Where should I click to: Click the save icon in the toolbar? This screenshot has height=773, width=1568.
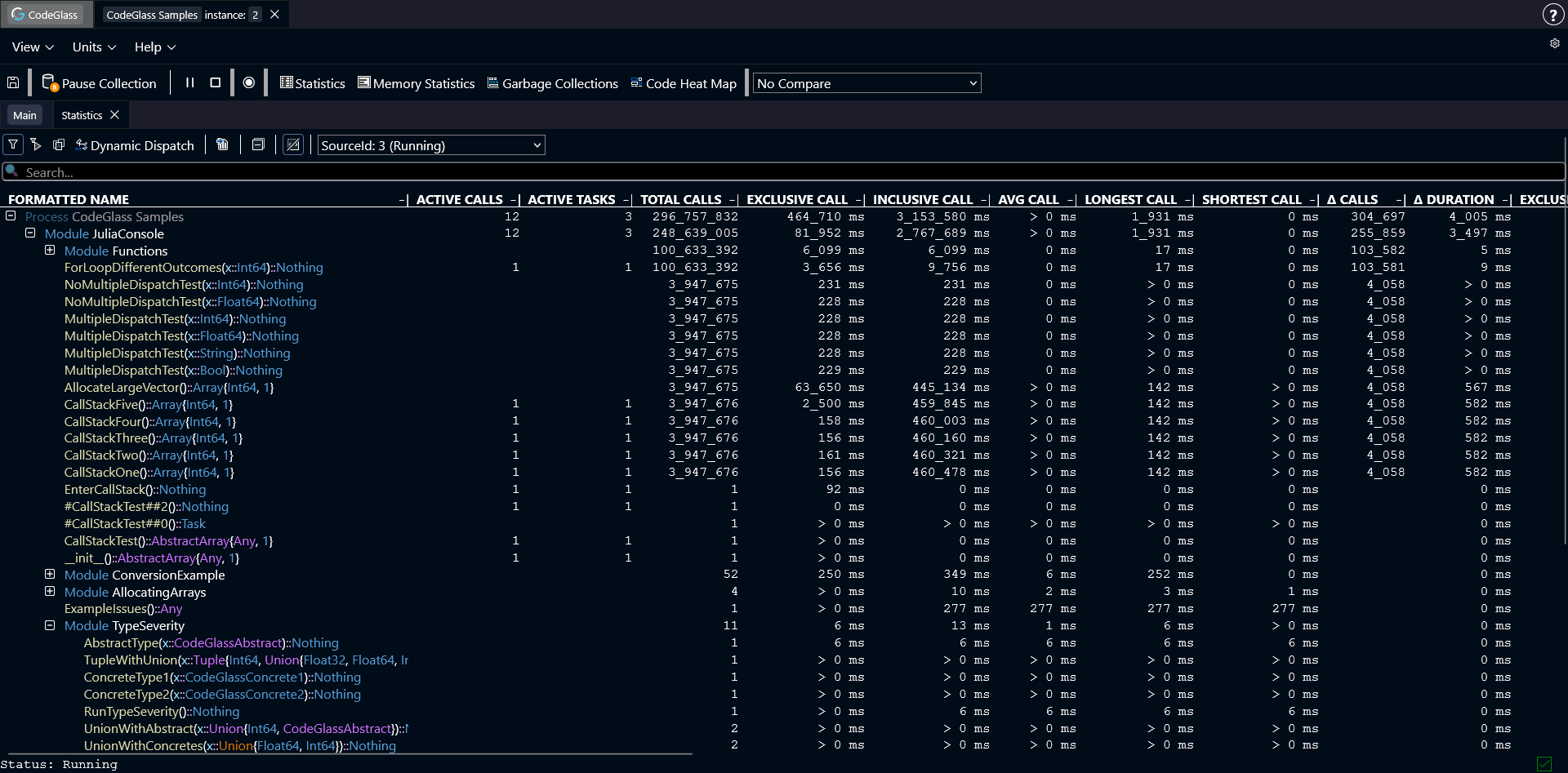click(x=13, y=83)
